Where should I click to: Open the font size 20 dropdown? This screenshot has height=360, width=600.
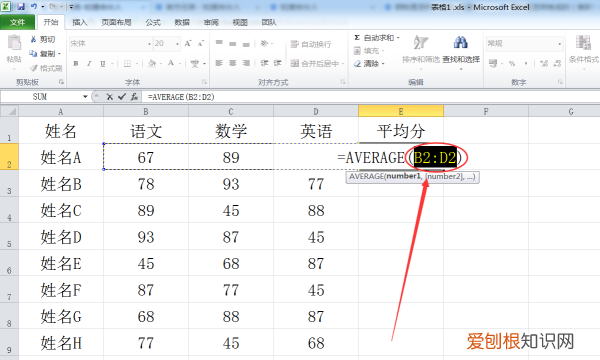(177, 44)
